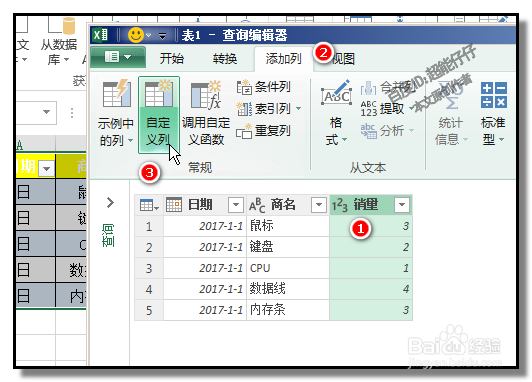Viewport: 532px width, 382px height.
Task: Select row number 2 in the query grid
Action: (x=149, y=247)
